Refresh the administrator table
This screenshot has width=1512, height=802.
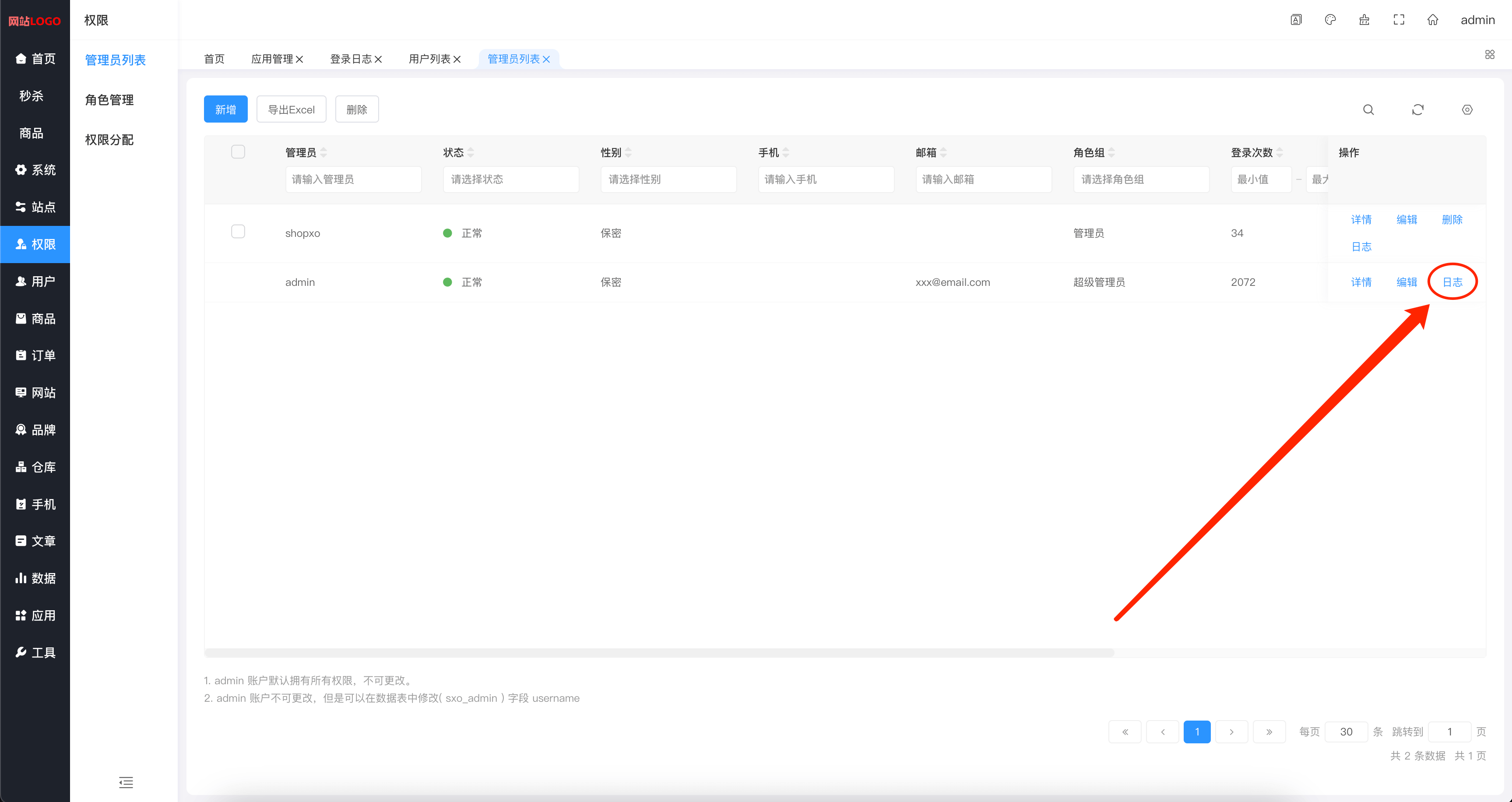pyautogui.click(x=1417, y=110)
